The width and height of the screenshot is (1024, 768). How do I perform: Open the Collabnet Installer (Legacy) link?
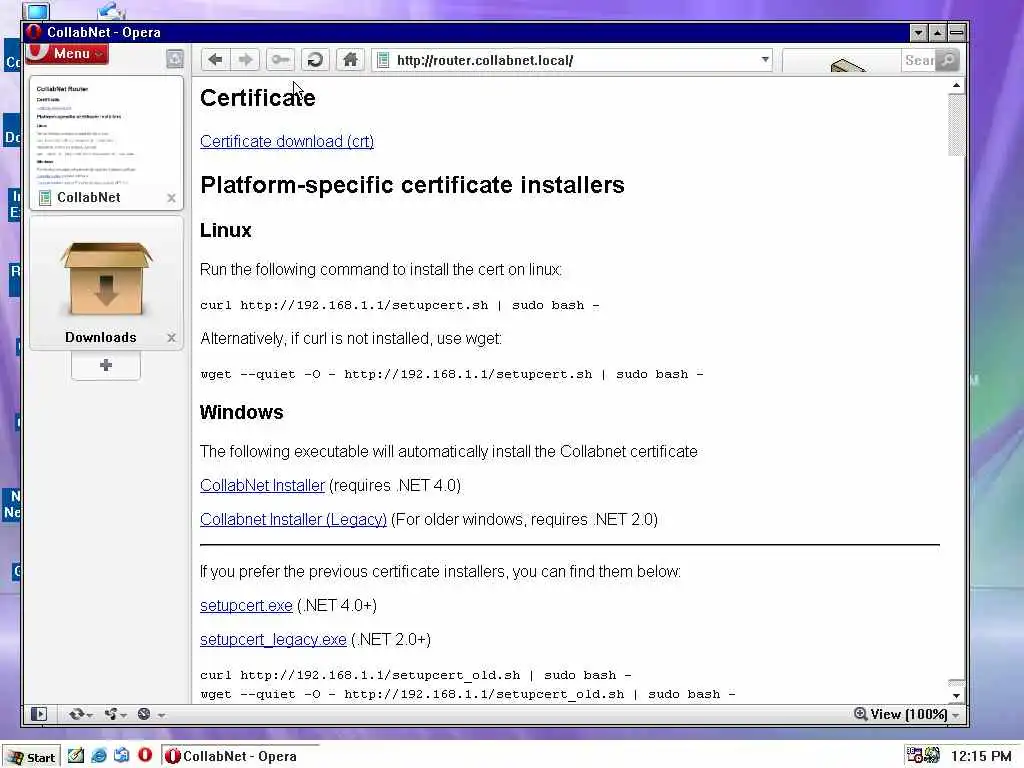(x=293, y=519)
